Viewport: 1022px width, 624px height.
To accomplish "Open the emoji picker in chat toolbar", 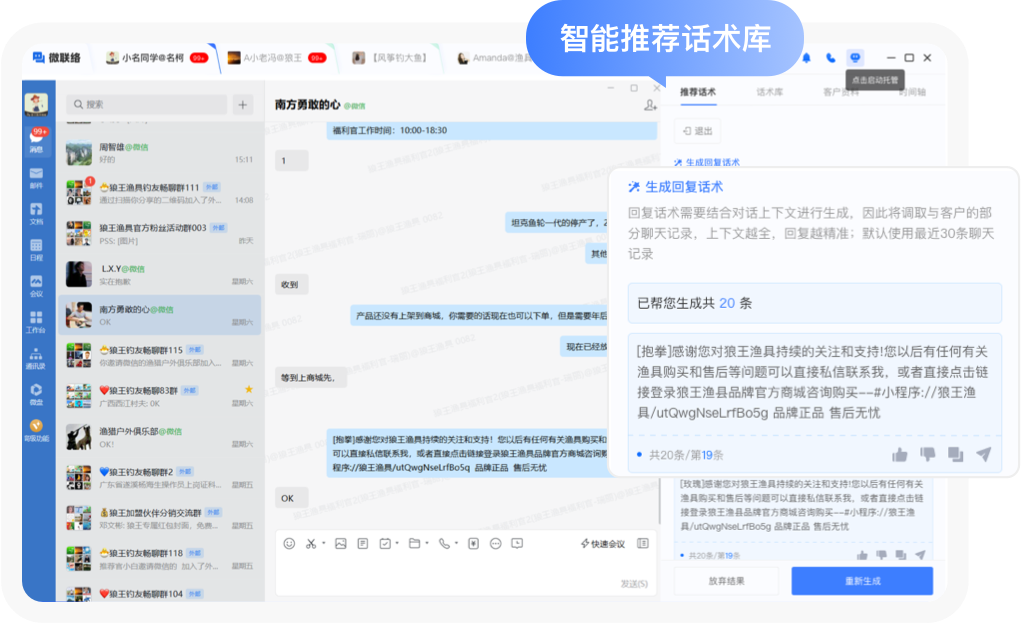I will coord(289,544).
